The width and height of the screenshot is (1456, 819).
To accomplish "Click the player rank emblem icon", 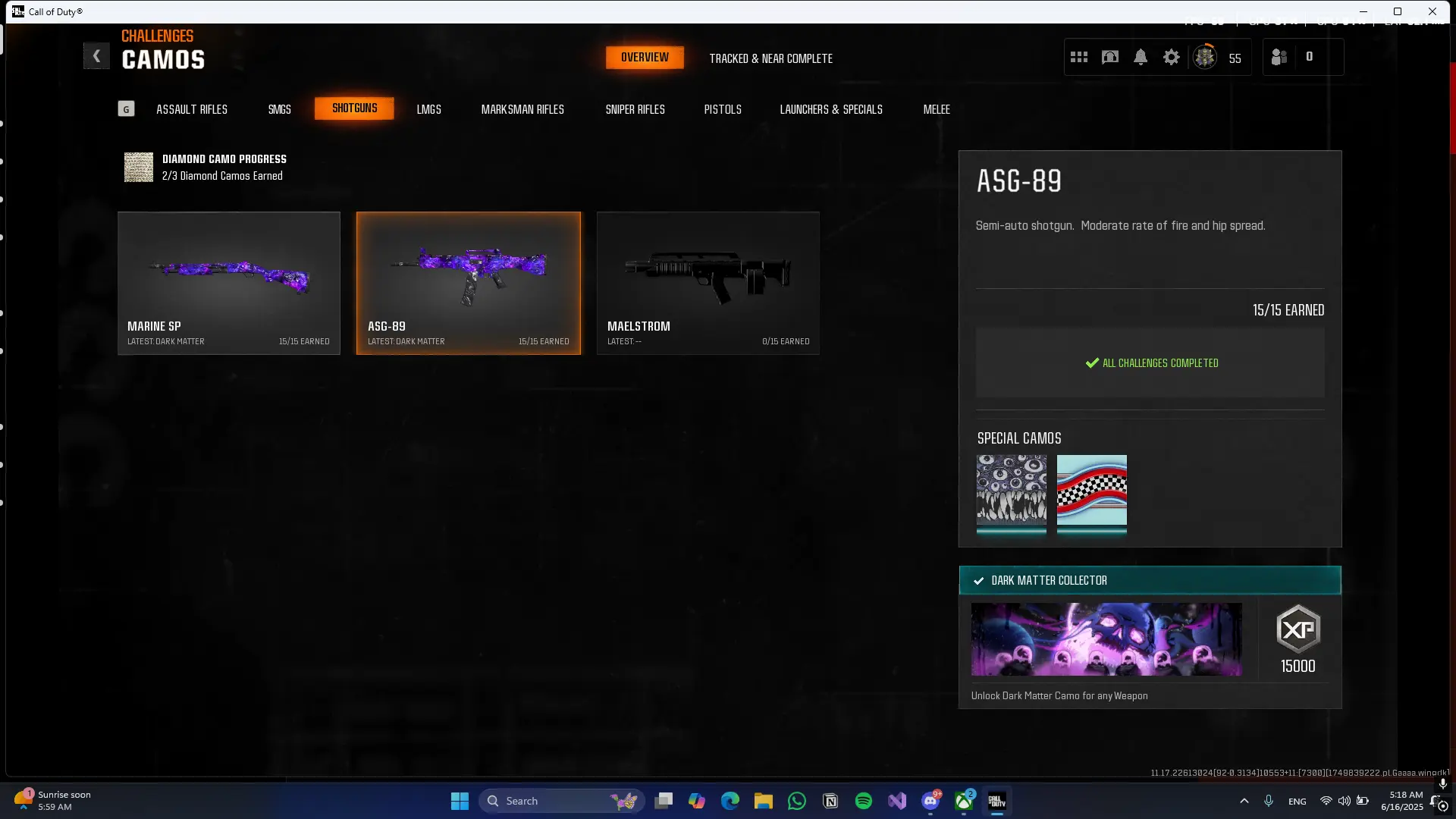I will pos(1204,58).
